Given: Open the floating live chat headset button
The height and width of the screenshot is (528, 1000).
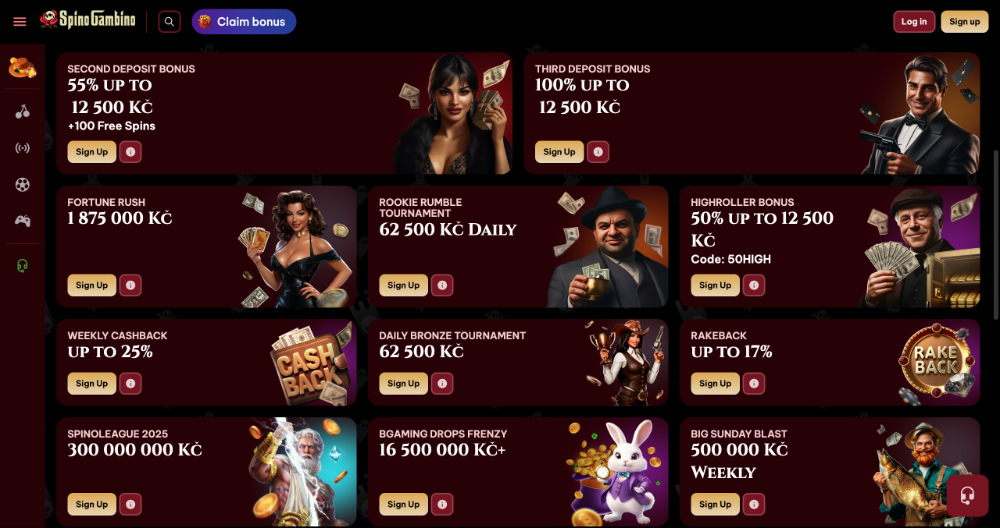Looking at the screenshot, I should click(x=967, y=495).
